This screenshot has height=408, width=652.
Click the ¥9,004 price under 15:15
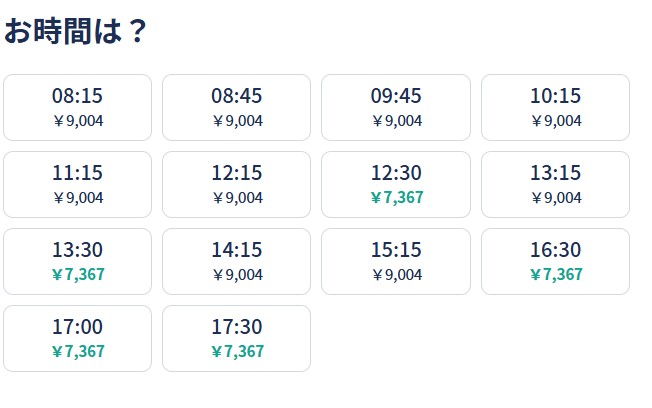coord(397,274)
